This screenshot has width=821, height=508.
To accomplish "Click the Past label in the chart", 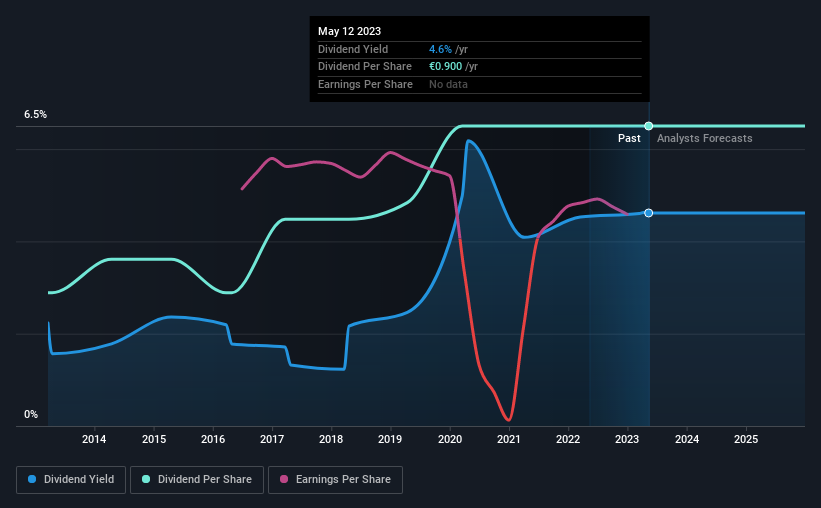I will click(x=629, y=138).
